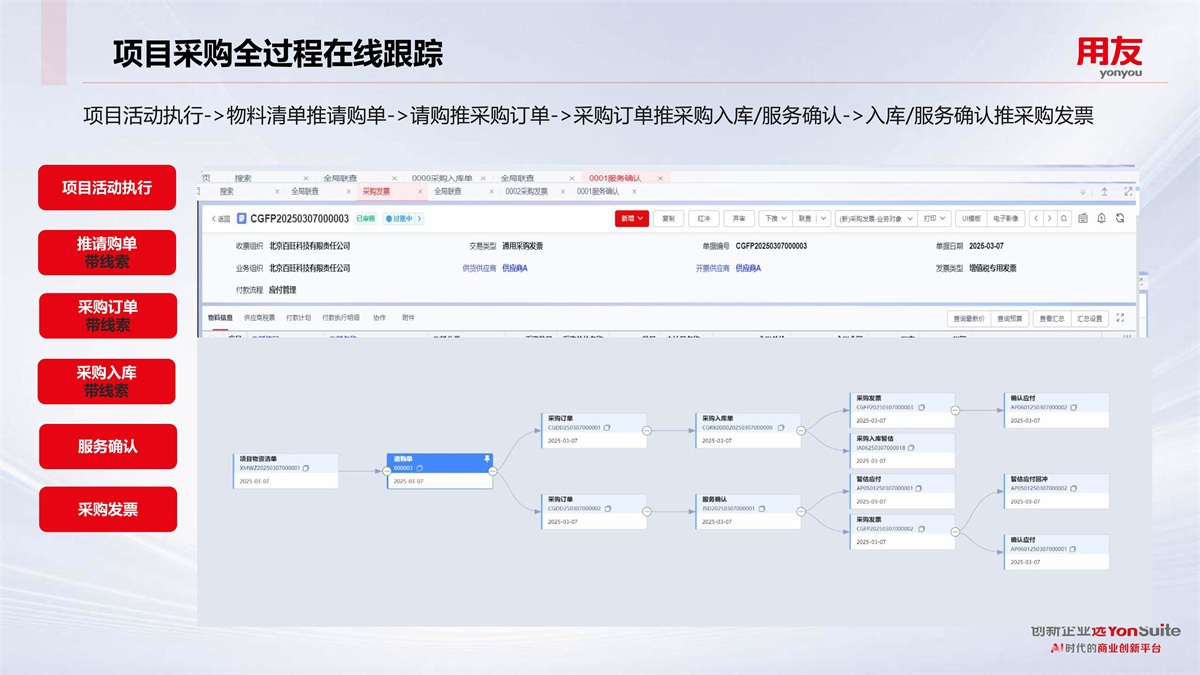
Task: Click the red 项目活动执行 button
Action: [107, 187]
